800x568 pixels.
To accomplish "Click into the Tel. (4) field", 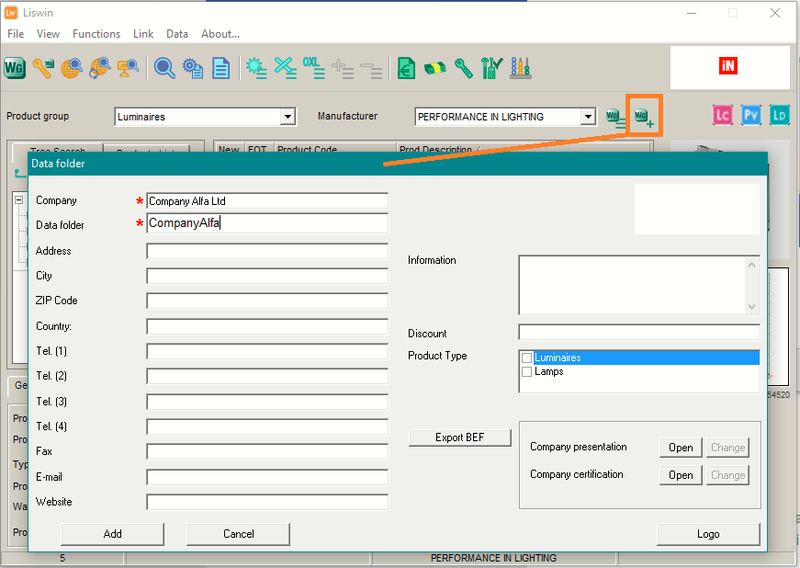I will [267, 427].
